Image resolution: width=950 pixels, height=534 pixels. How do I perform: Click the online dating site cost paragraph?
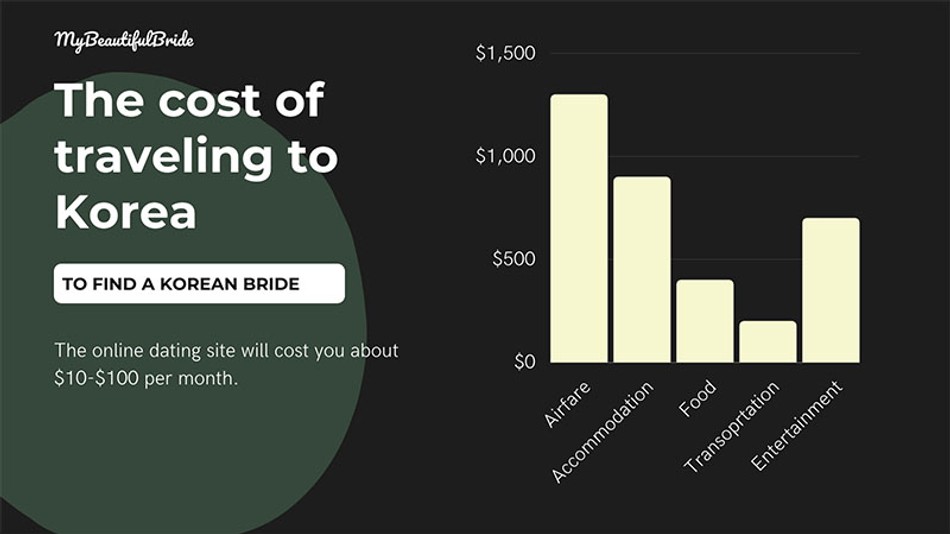[226, 364]
